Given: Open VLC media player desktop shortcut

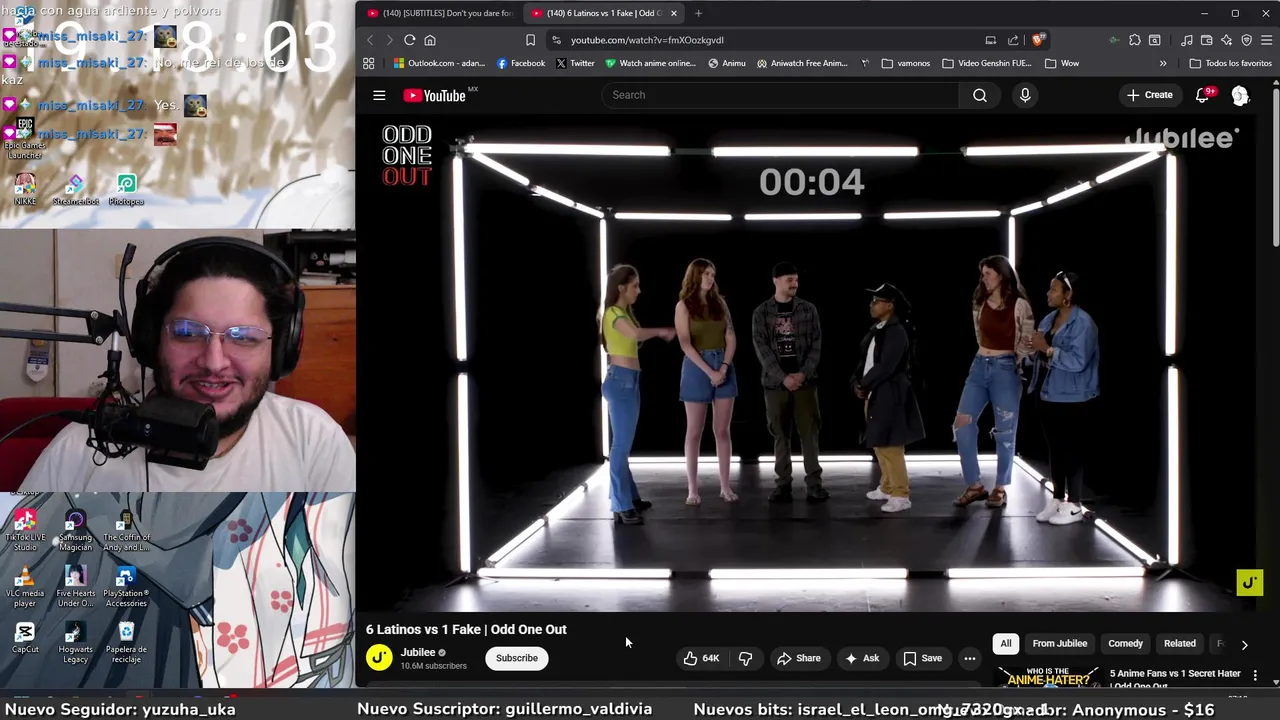Looking at the screenshot, I should tap(25, 587).
